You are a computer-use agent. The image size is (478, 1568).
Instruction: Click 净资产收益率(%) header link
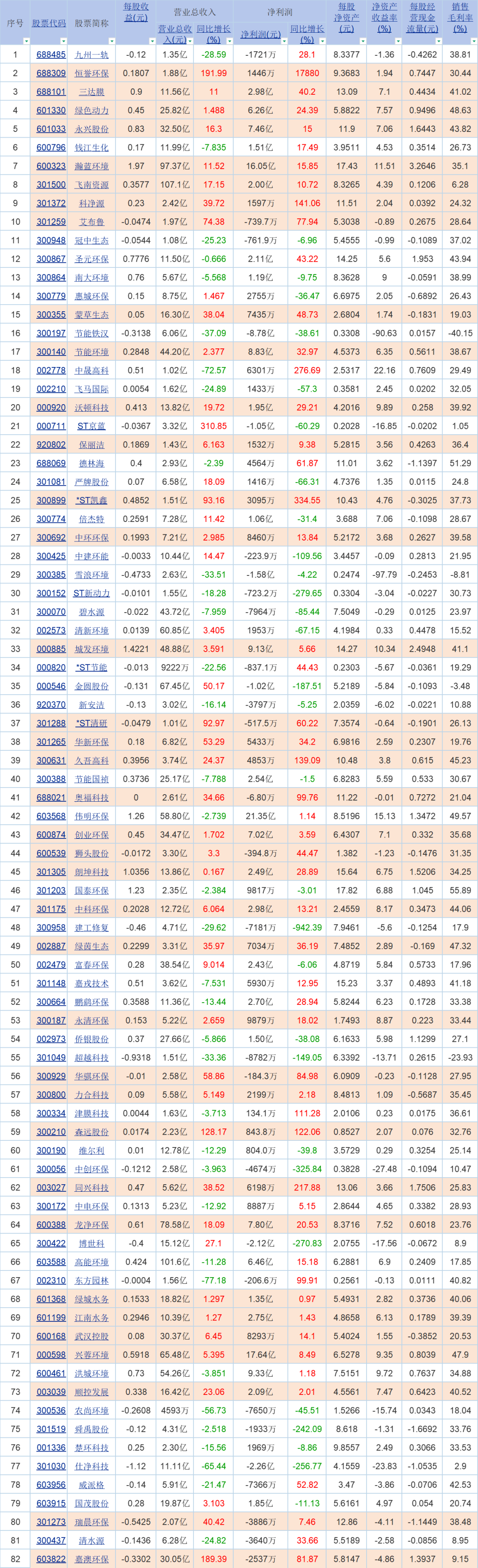pos(384,18)
